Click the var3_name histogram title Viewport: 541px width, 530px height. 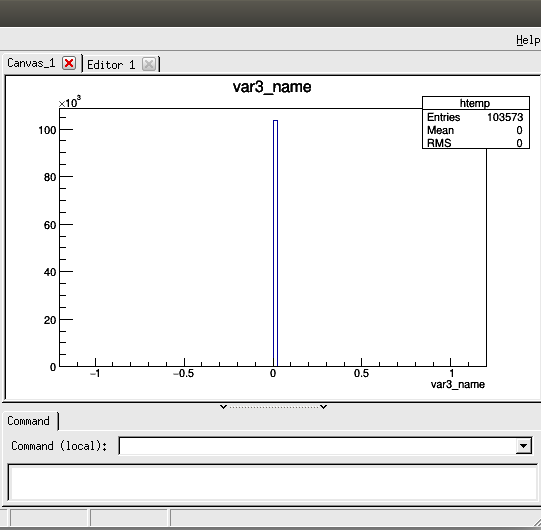point(272,87)
